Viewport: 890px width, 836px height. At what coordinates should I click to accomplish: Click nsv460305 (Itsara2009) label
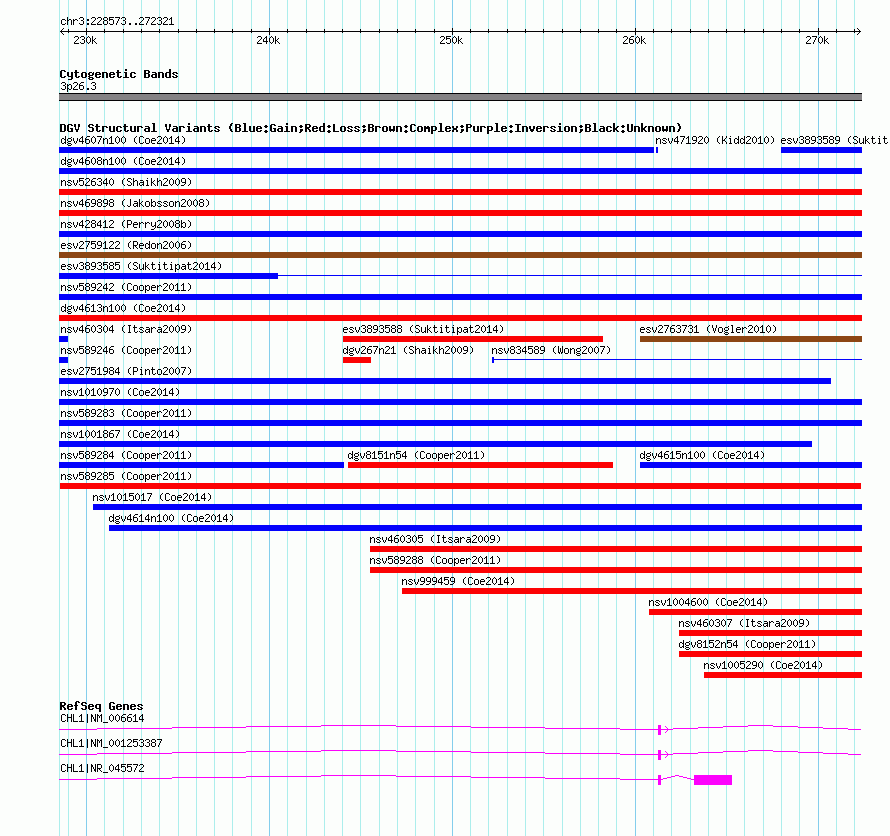(x=435, y=539)
